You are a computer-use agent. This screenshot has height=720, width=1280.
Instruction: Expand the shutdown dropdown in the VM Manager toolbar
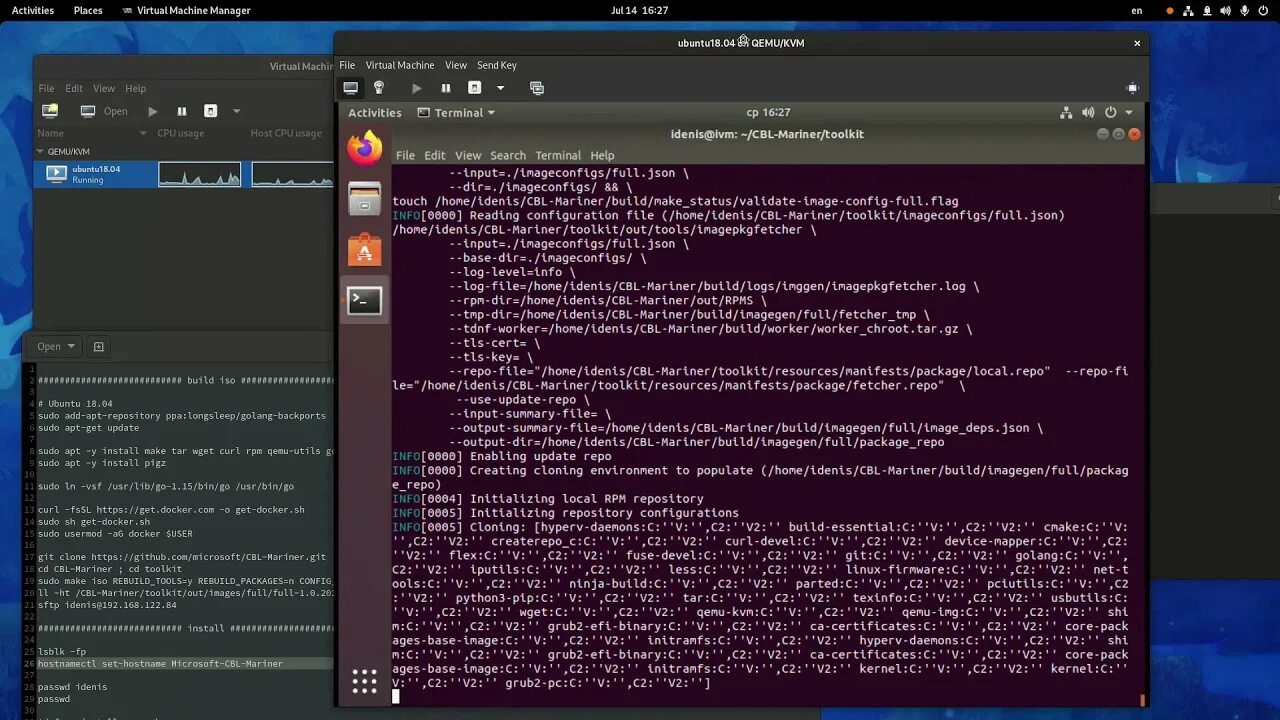click(236, 111)
